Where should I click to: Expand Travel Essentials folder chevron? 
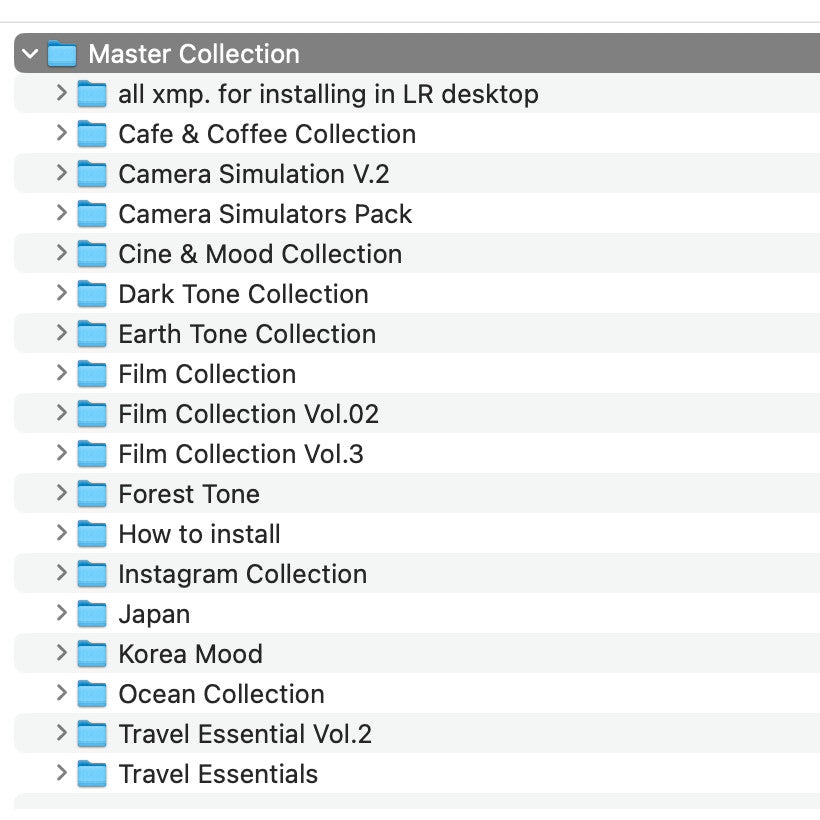[62, 773]
